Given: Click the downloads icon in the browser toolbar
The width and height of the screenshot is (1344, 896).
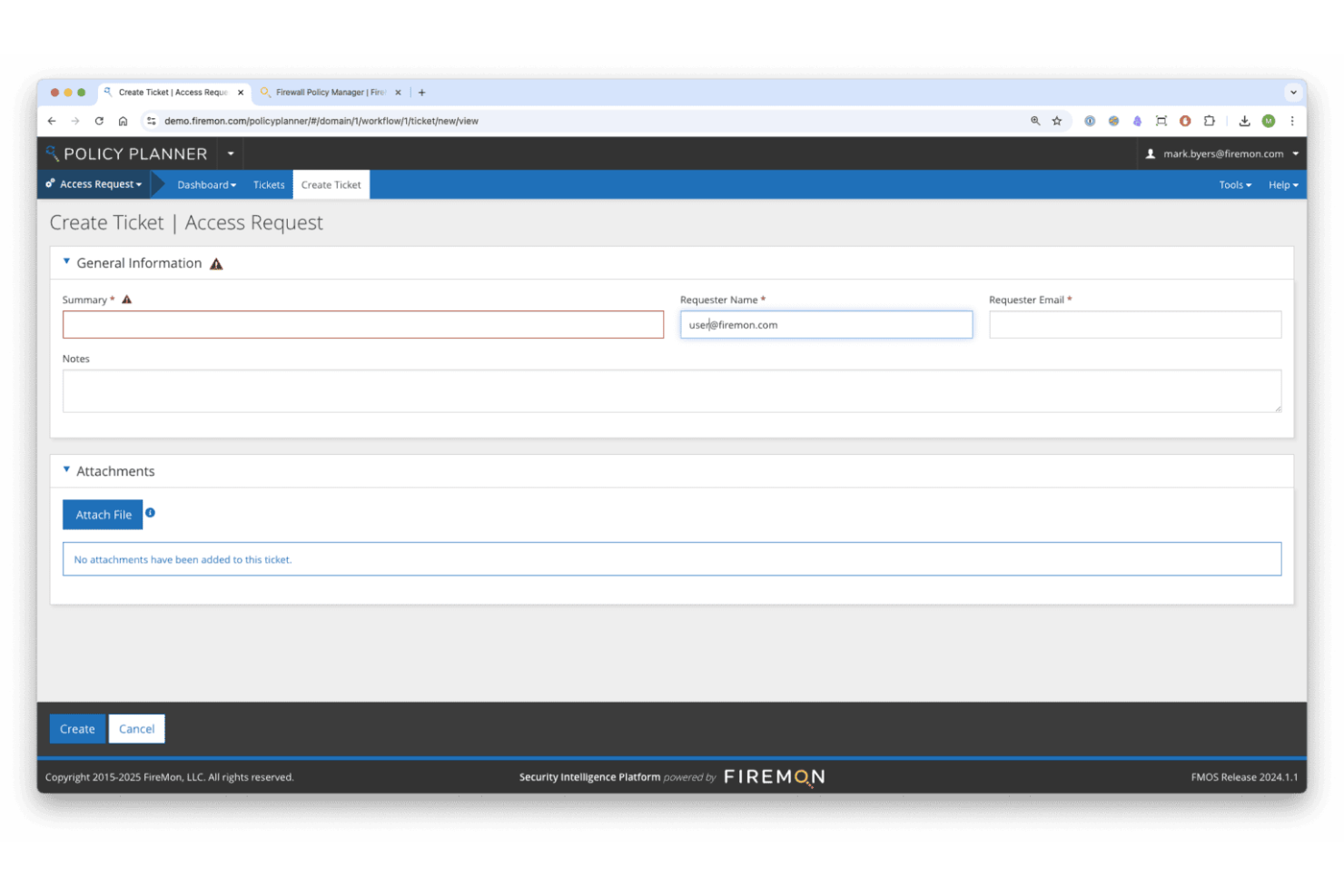Looking at the screenshot, I should pyautogui.click(x=1244, y=120).
